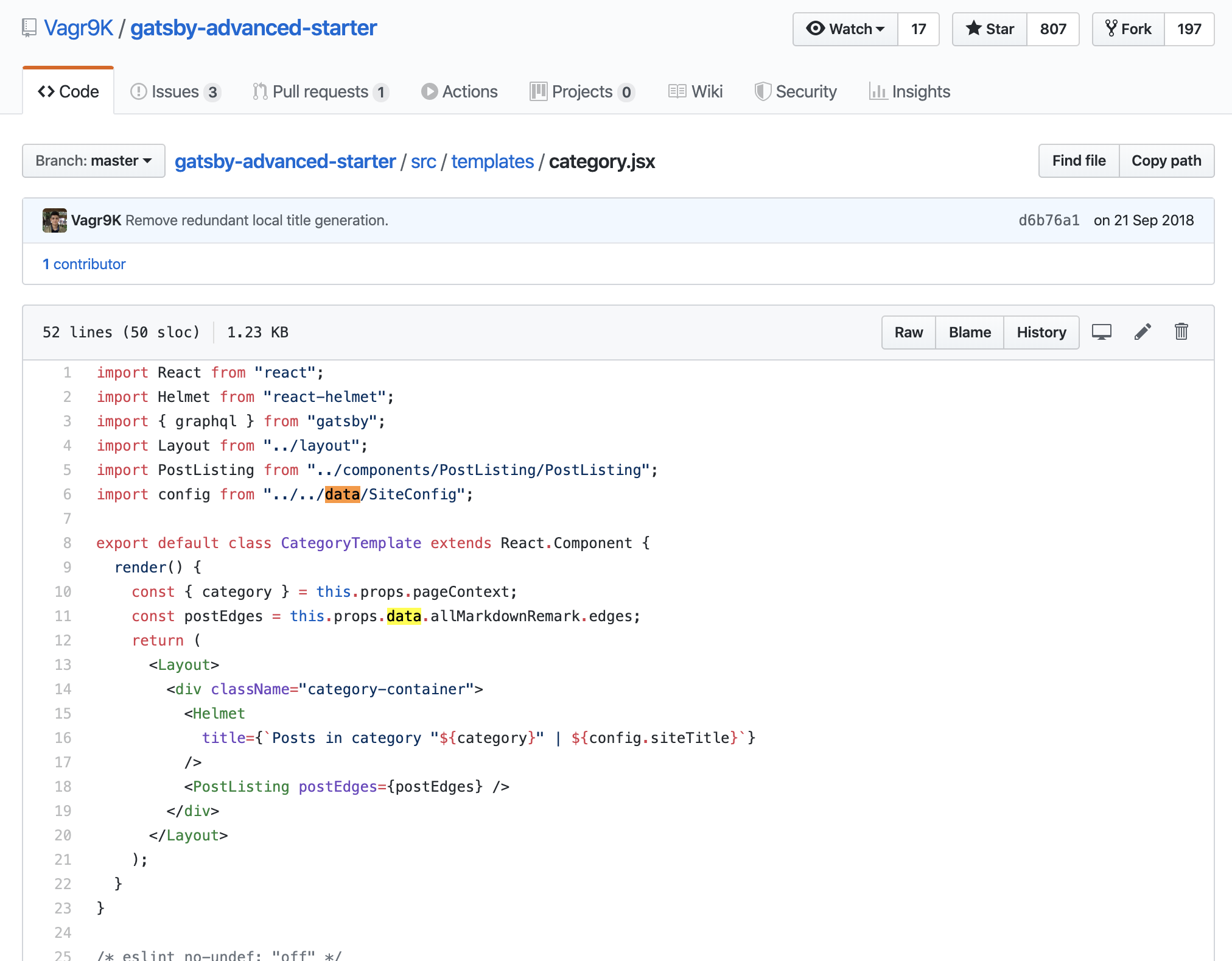Select line number 1
The width and height of the screenshot is (1232, 961).
coord(67,373)
